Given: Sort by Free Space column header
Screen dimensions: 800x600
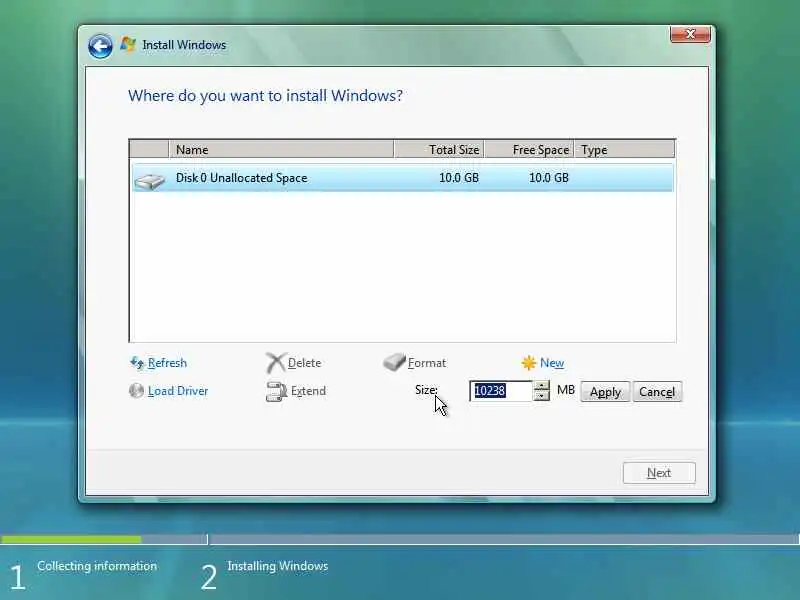Looking at the screenshot, I should (x=529, y=149).
